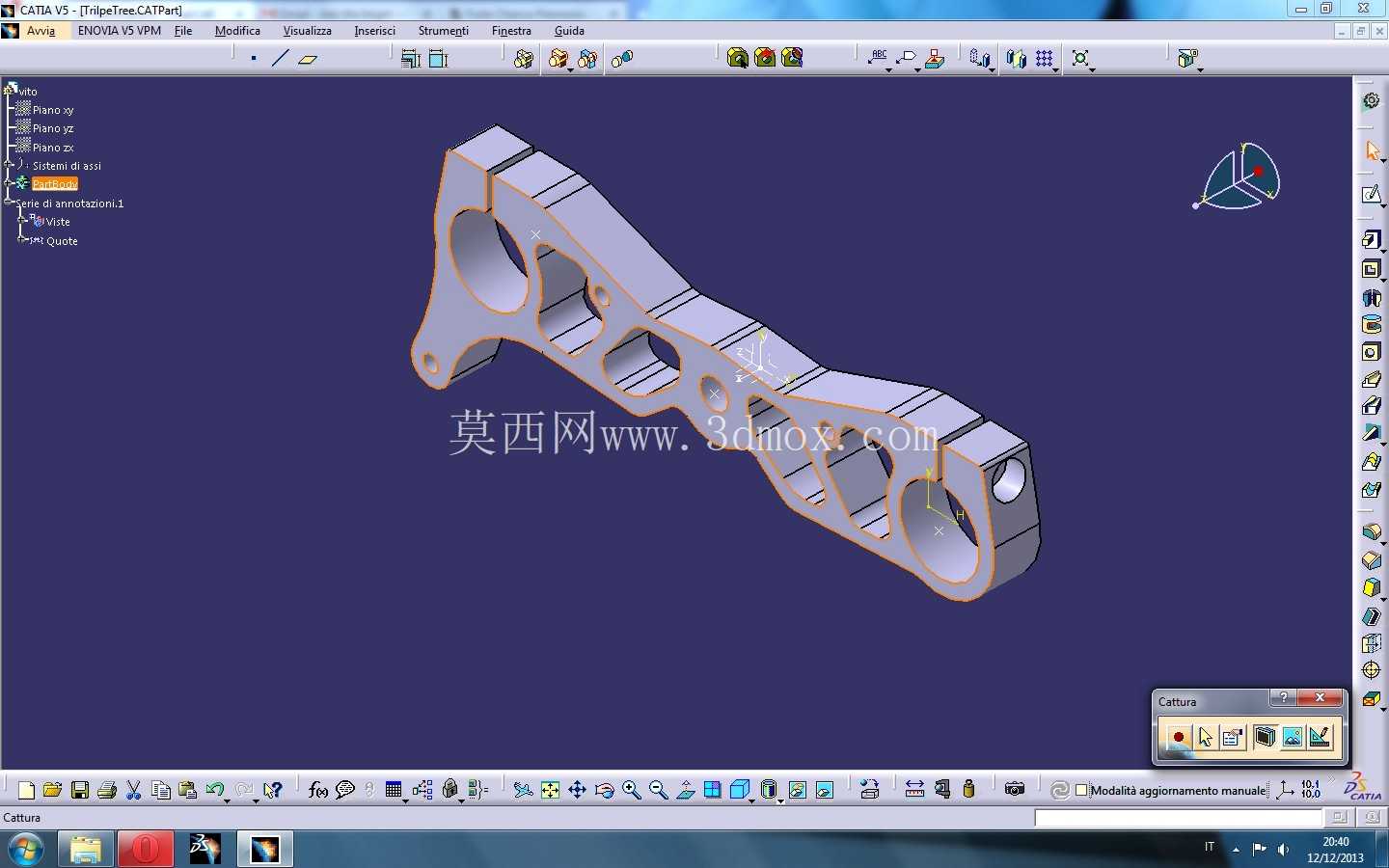This screenshot has width=1389, height=868.
Task: Select the Pan view tool
Action: coord(577,790)
